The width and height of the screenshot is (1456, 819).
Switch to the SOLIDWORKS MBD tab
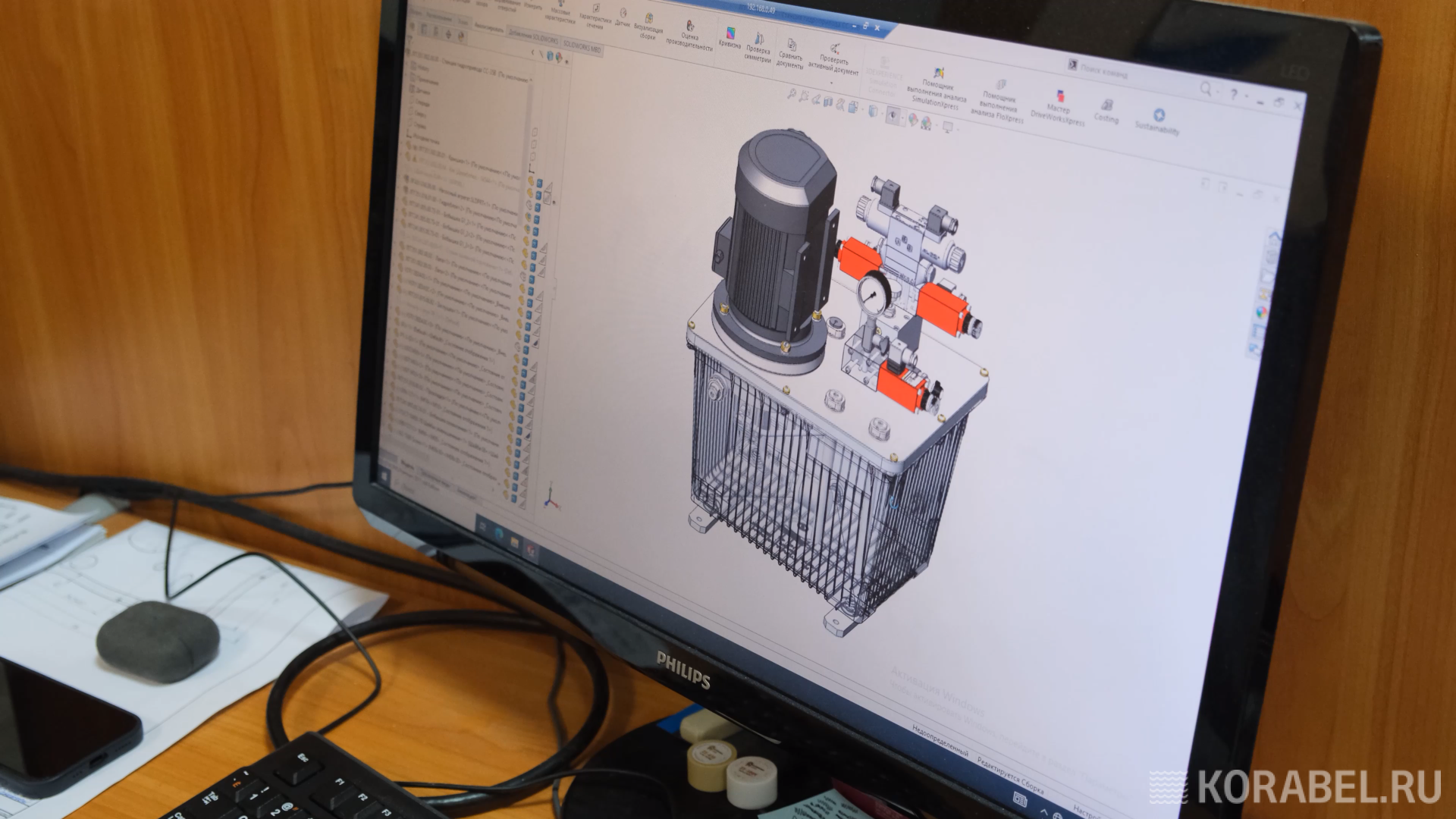[x=582, y=47]
